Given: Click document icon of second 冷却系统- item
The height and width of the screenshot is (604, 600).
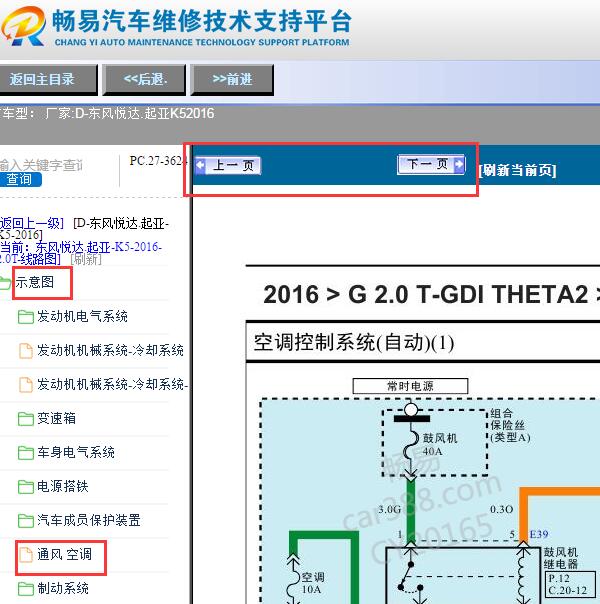Looking at the screenshot, I should click(x=26, y=384).
